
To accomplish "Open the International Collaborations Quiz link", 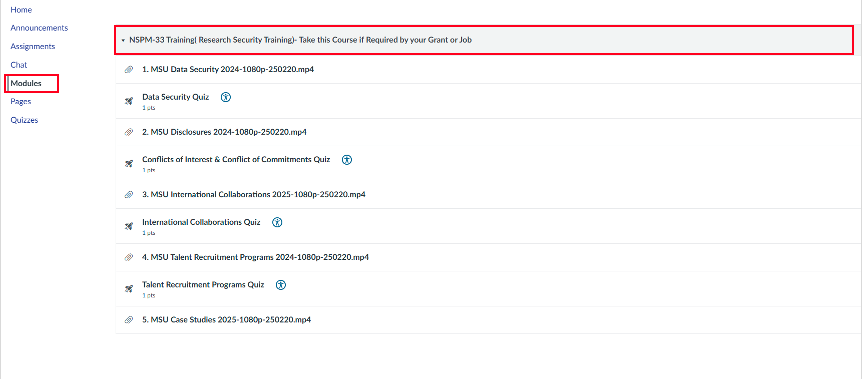I will pyautogui.click(x=201, y=222).
